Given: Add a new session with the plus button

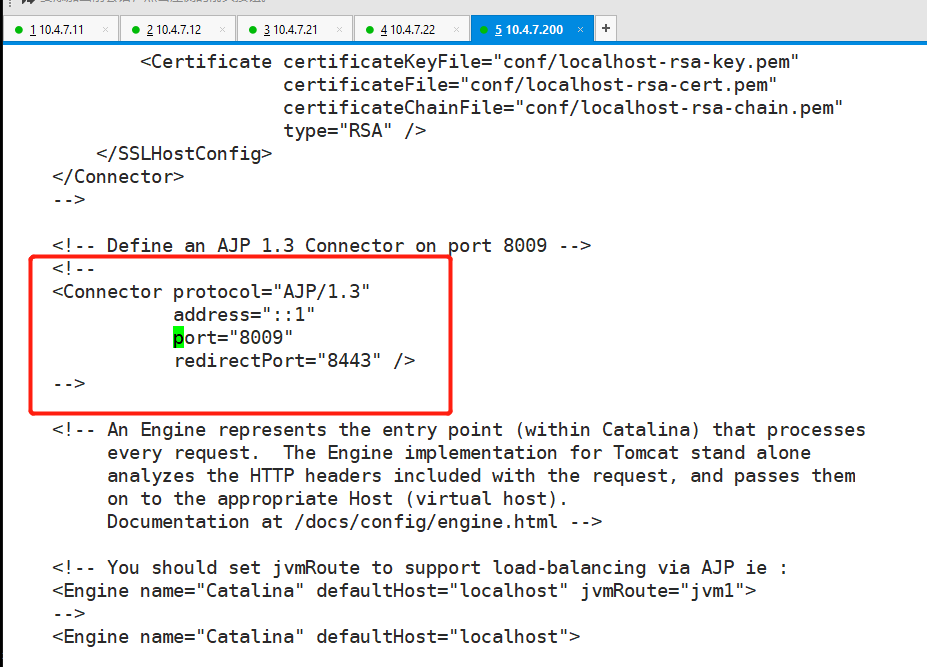Looking at the screenshot, I should point(606,29).
